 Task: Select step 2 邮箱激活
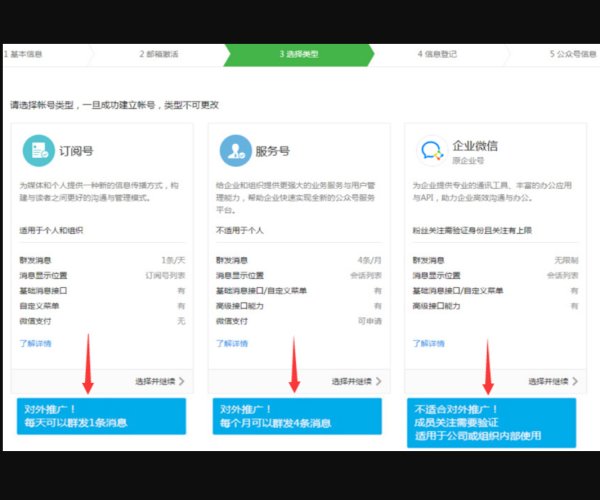pos(159,54)
